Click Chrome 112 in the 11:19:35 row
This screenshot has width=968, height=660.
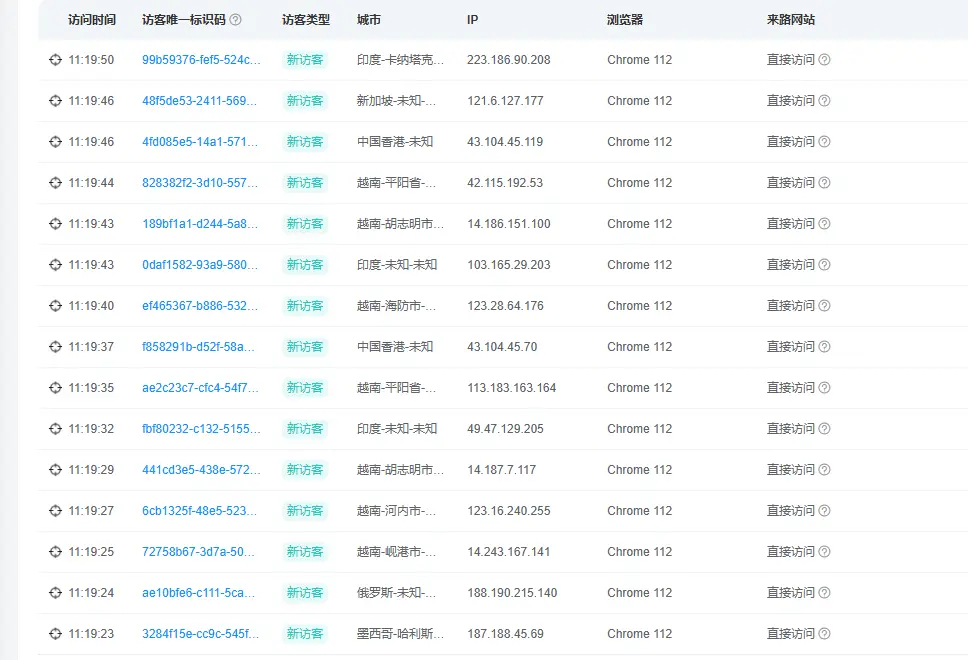(x=640, y=388)
